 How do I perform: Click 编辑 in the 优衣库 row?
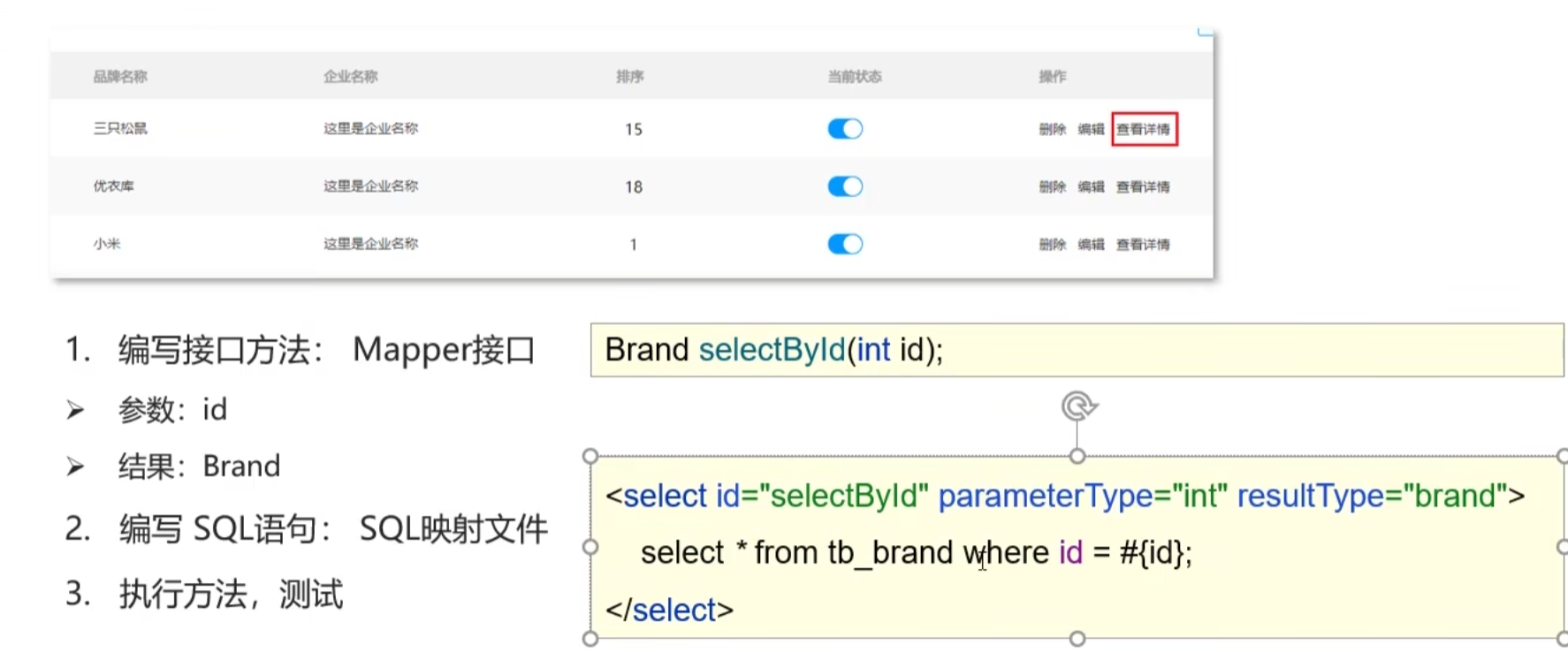1091,186
